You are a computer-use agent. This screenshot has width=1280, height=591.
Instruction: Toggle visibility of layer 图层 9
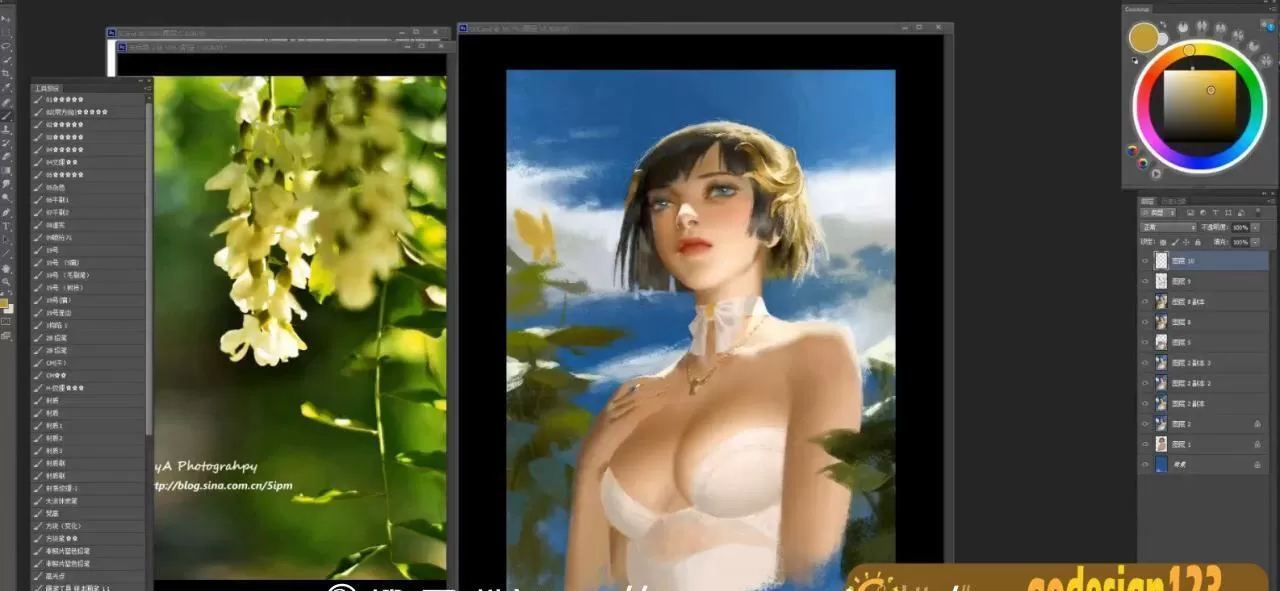click(x=1145, y=281)
